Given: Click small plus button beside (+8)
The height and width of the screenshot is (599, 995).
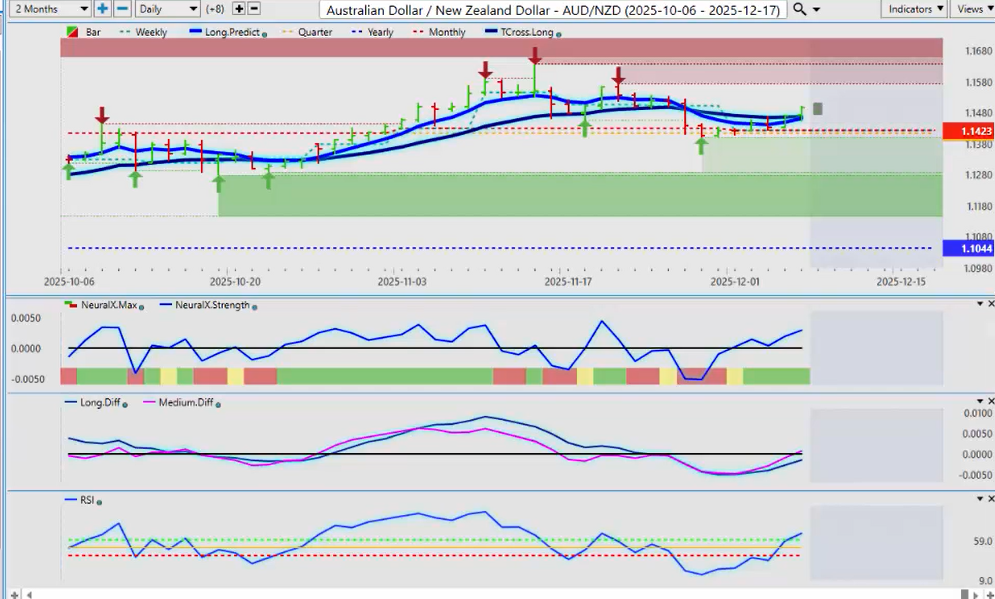Looking at the screenshot, I should (238, 9).
